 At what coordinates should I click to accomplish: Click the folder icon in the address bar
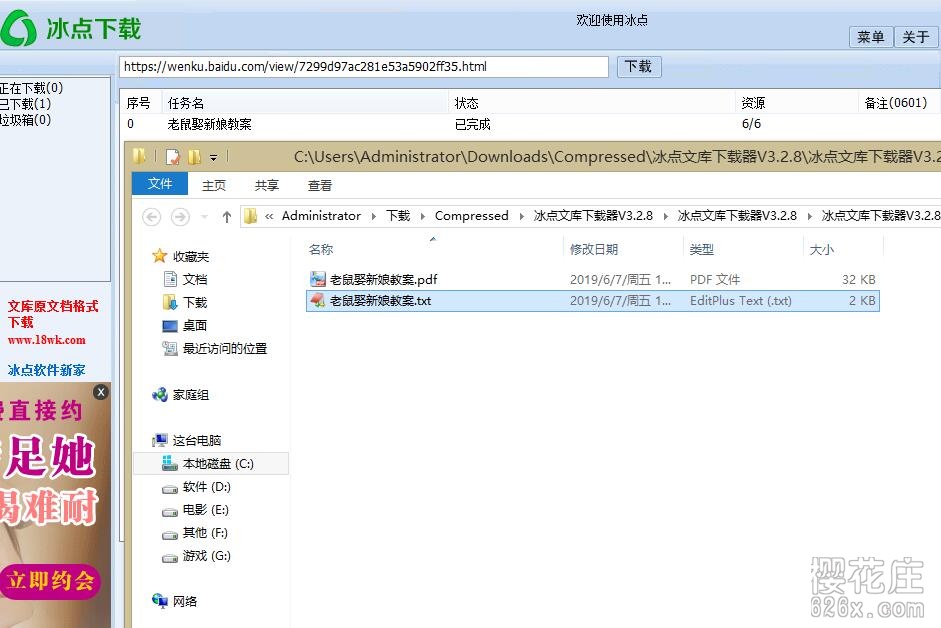point(251,216)
